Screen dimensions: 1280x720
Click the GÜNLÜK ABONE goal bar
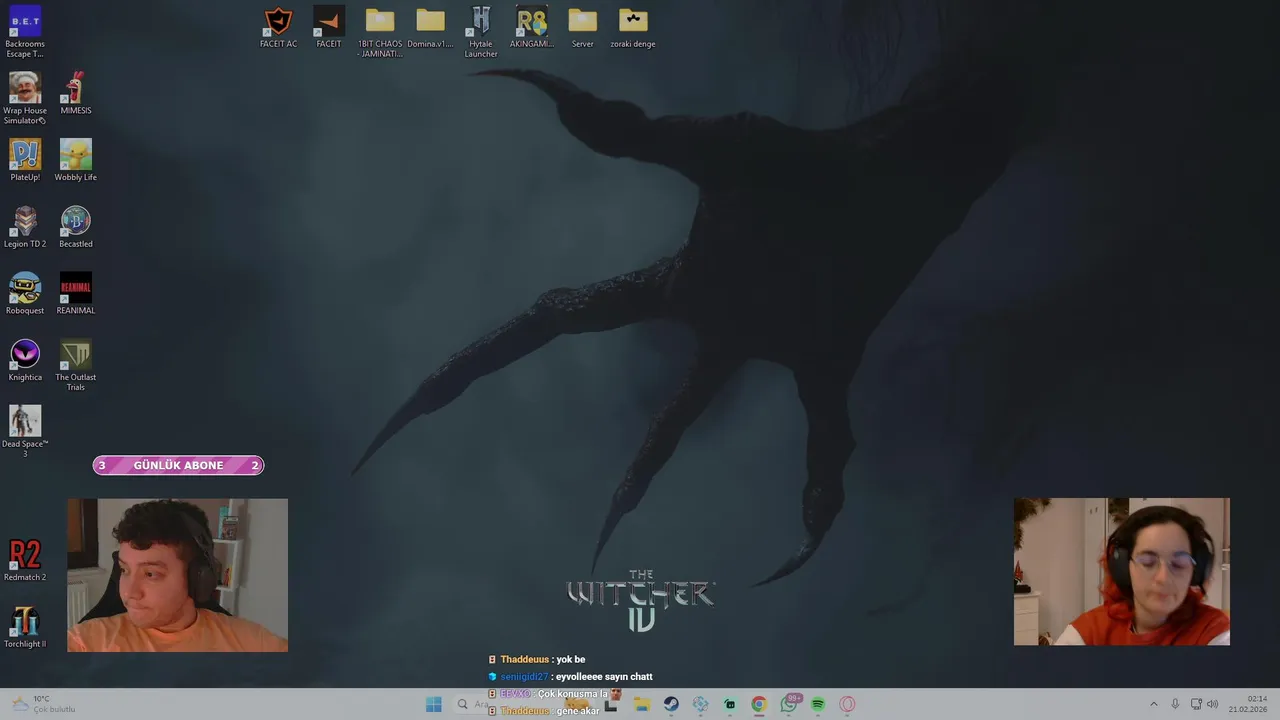[178, 465]
